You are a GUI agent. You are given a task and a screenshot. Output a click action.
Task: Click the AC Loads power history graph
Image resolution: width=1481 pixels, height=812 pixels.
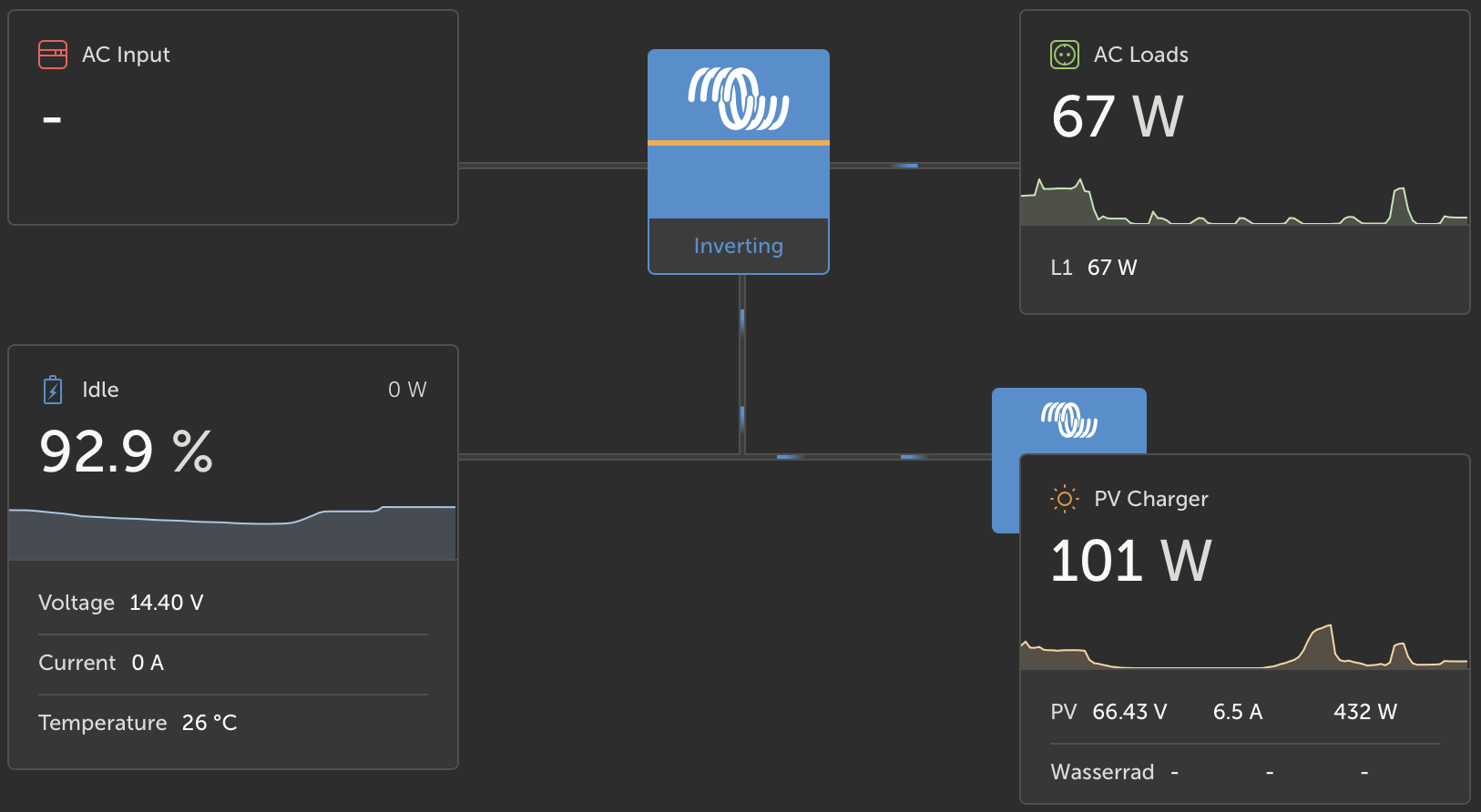(1244, 201)
